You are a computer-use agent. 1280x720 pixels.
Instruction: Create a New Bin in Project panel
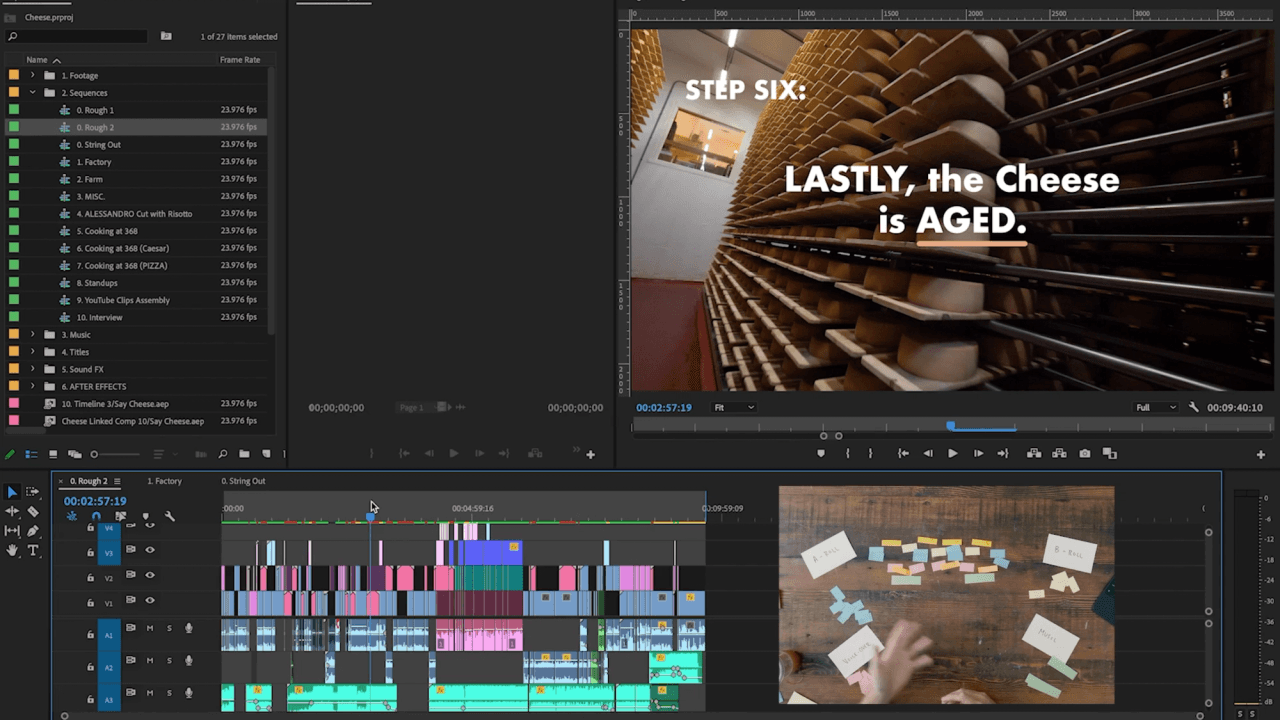244,454
